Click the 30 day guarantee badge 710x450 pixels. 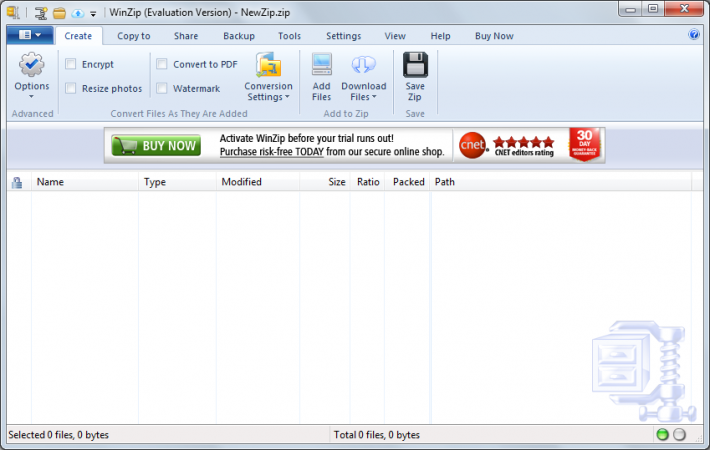pos(585,144)
